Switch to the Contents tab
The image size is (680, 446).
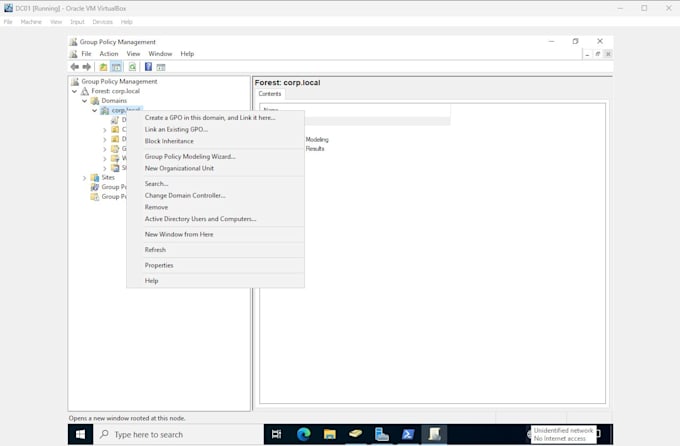point(270,94)
